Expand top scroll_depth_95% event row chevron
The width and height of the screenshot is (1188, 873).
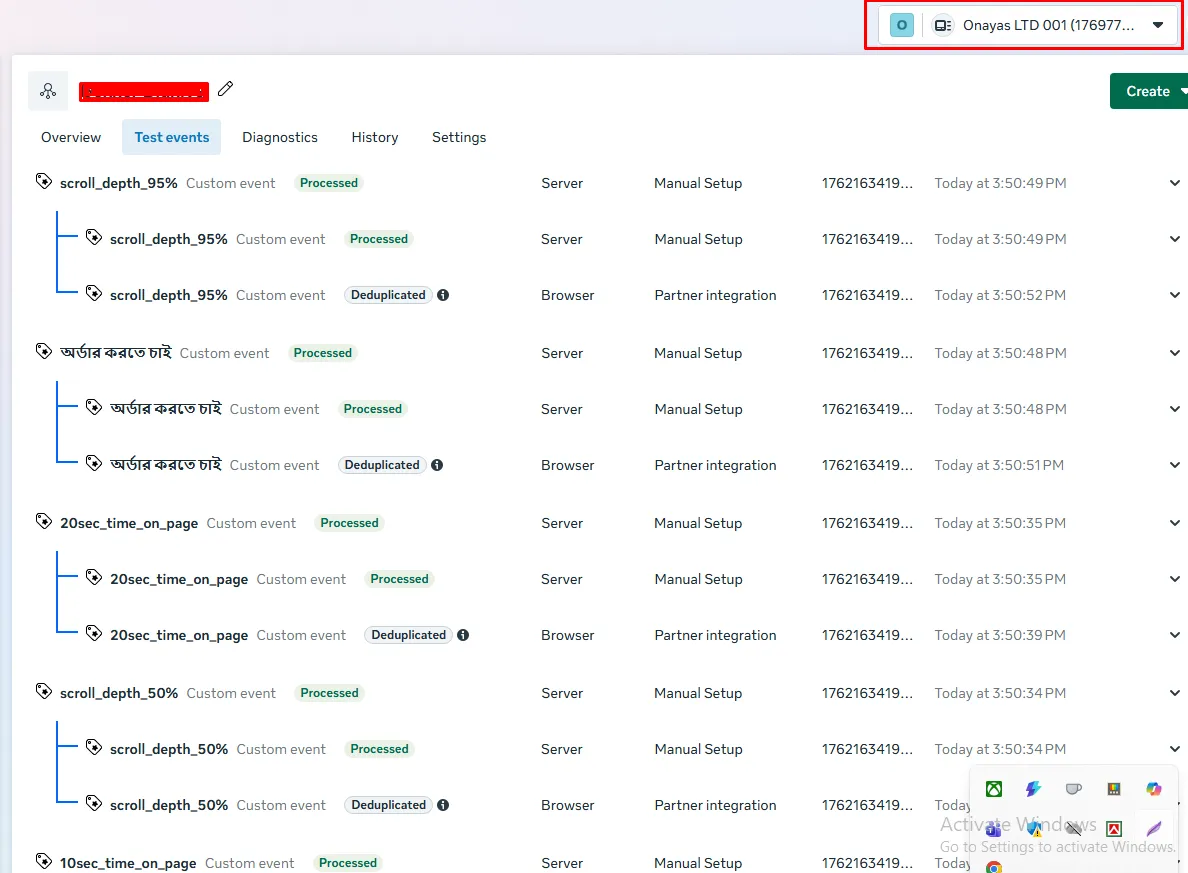1175,183
